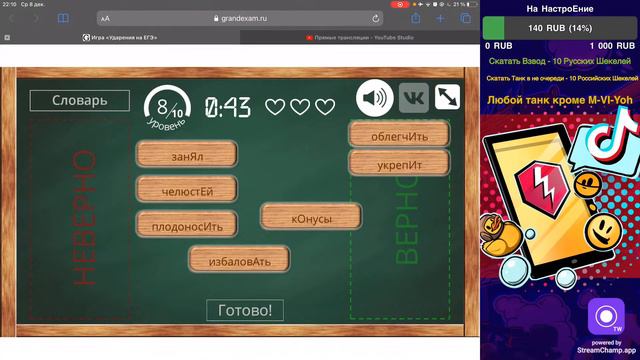Select the word tile облегчИть

(x=399, y=134)
